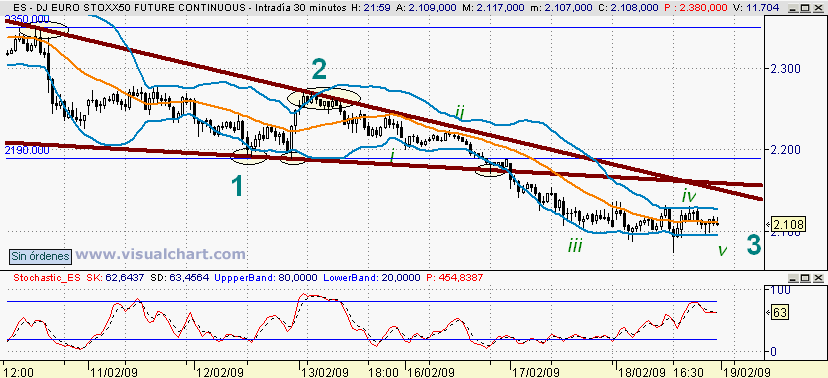Image resolution: width=828 pixels, height=378 pixels.
Task: Close the main price chart pane
Action: [x=818, y=8]
